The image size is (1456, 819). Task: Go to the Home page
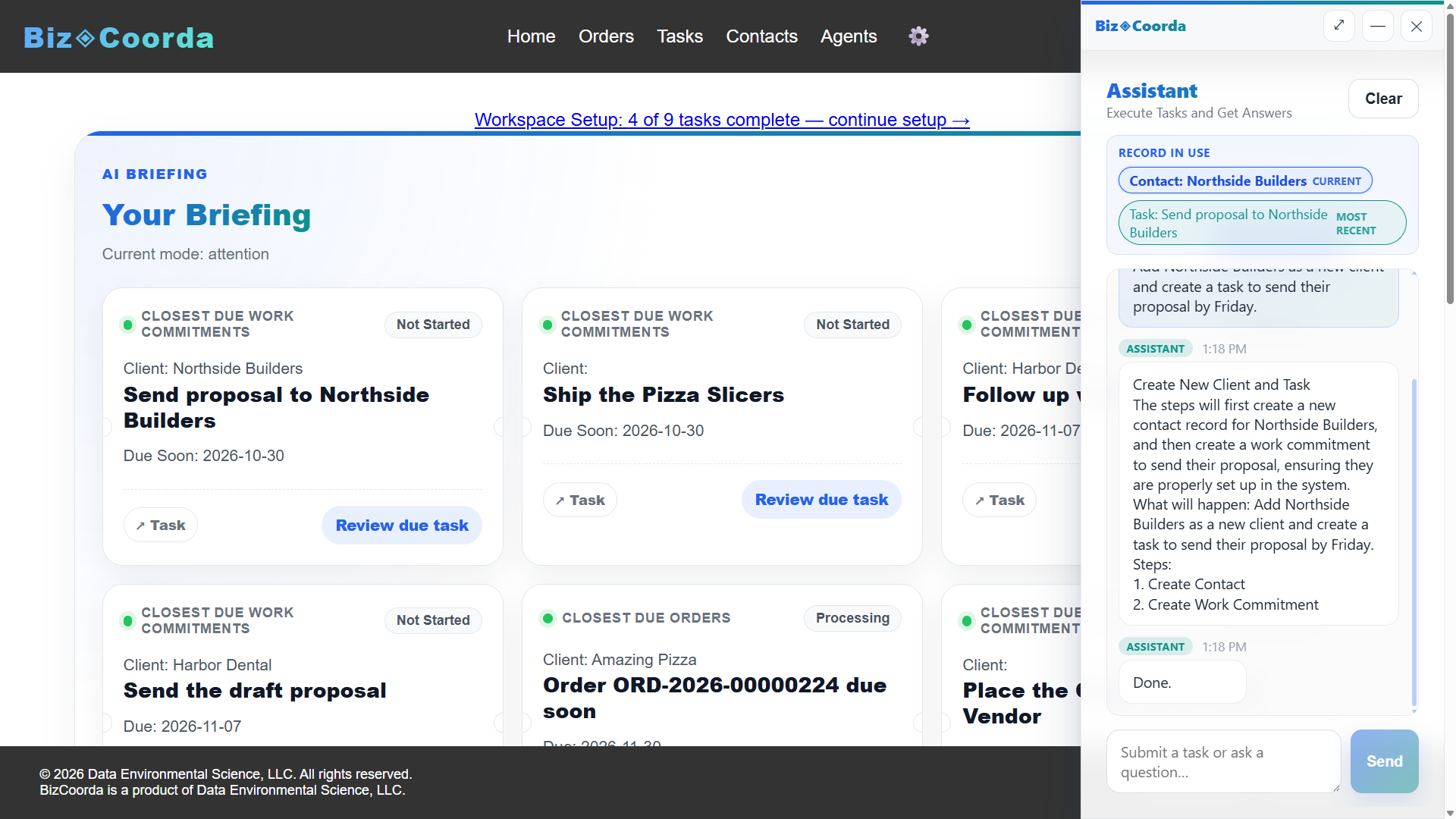coord(531,36)
